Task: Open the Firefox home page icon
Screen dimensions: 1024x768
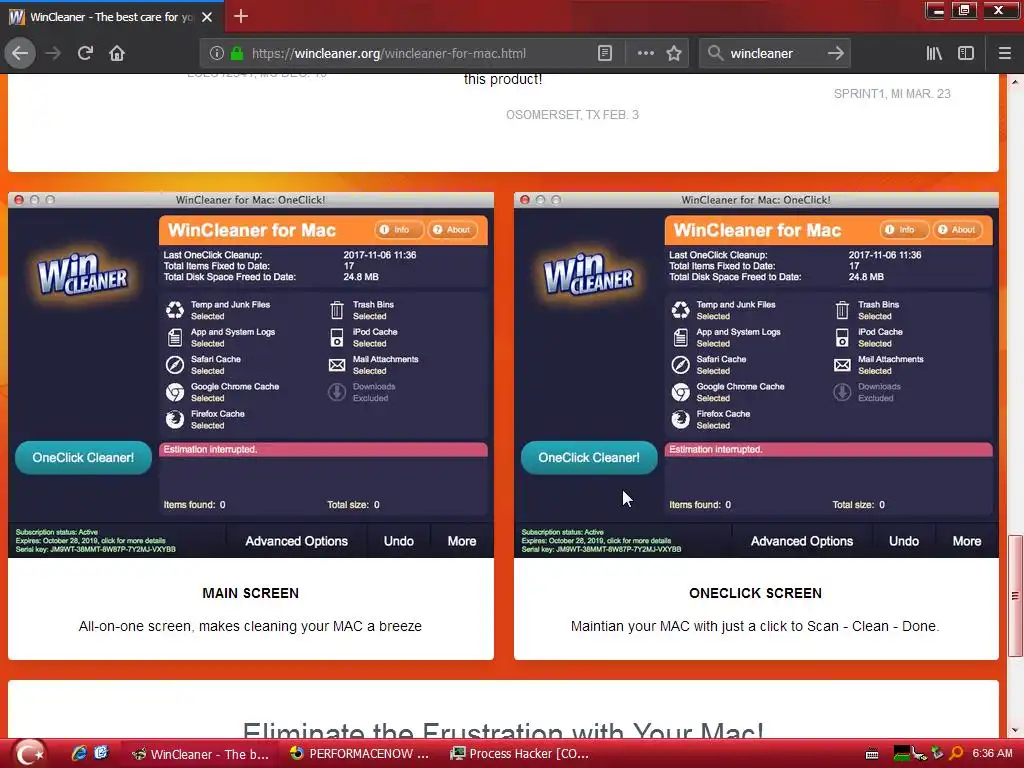Action: coord(117,53)
